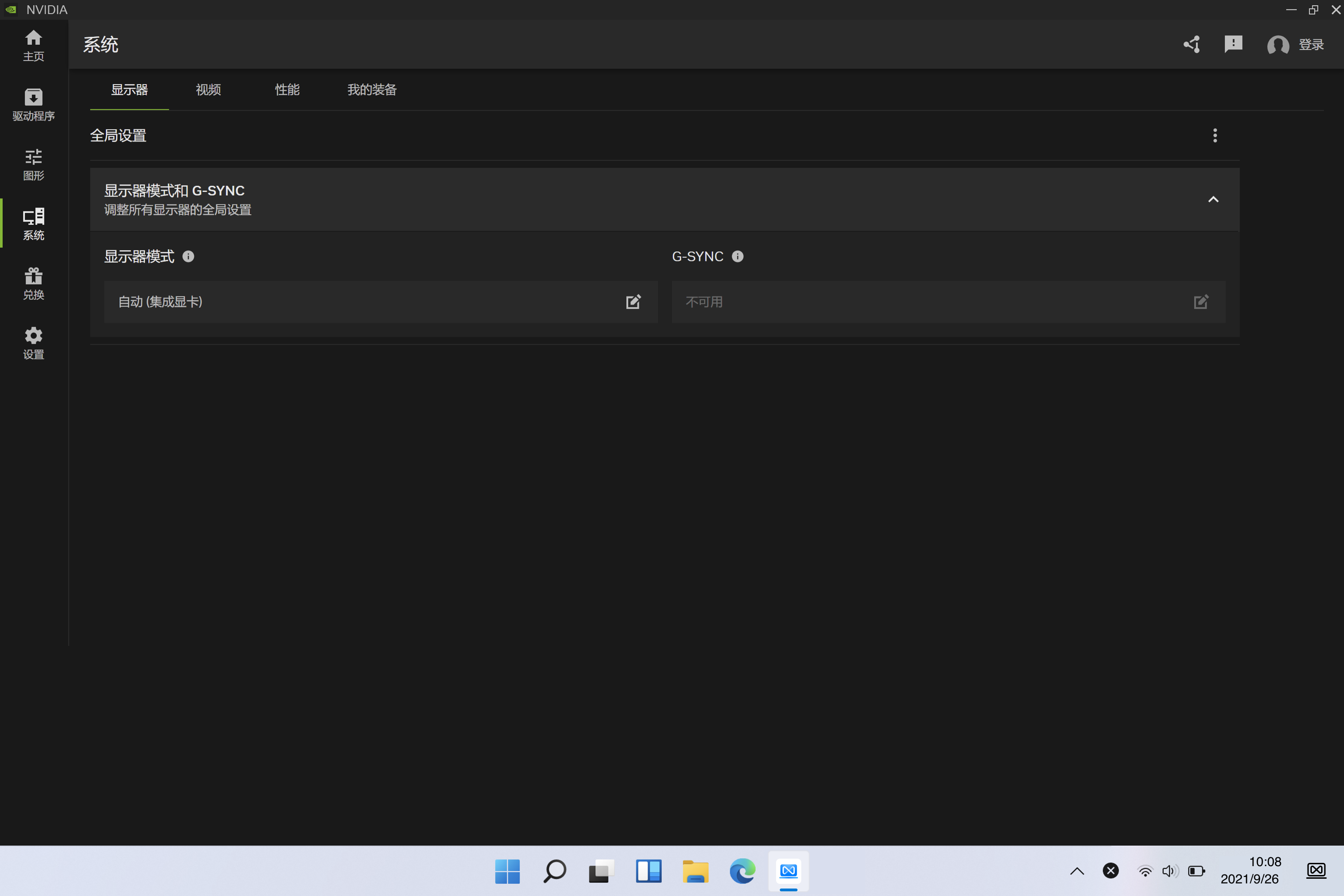This screenshot has height=896, width=1344.
Task: Show info for 显示器模式
Action: 188,257
